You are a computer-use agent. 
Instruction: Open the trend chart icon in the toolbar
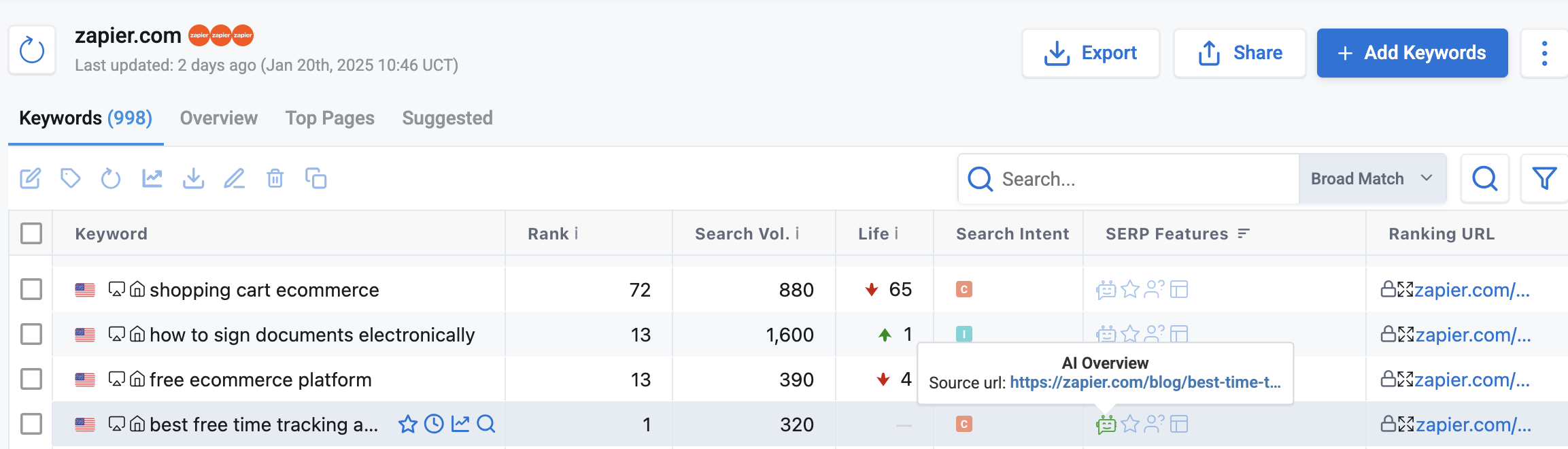(x=152, y=178)
